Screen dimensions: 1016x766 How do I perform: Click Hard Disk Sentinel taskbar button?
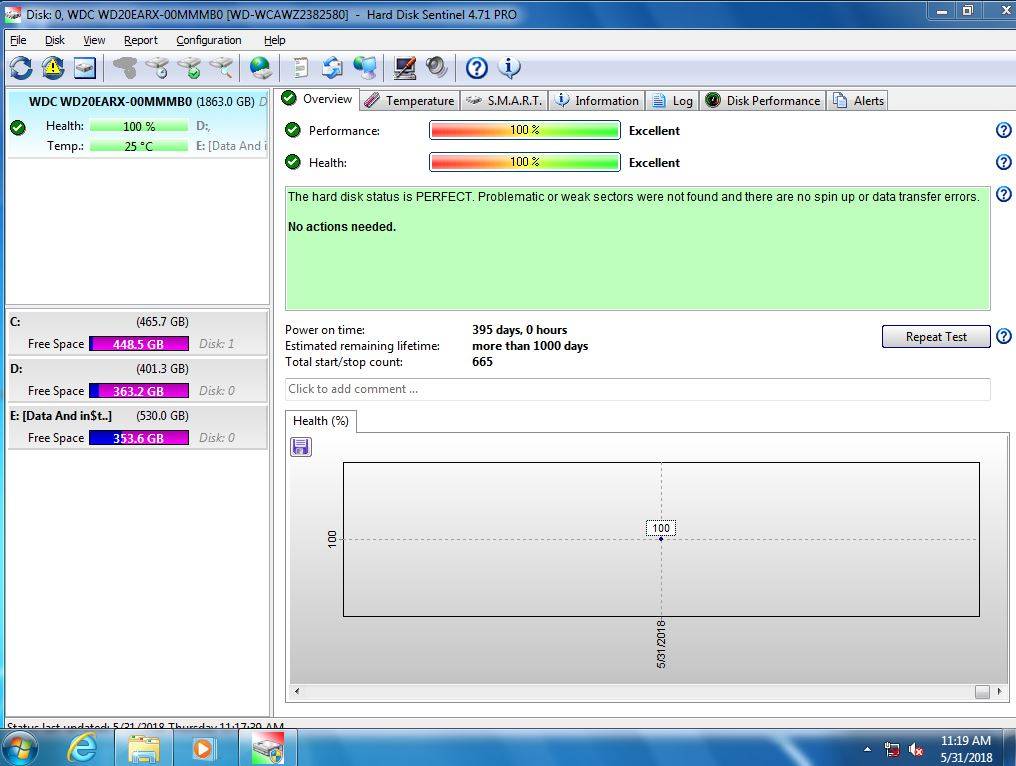(268, 748)
